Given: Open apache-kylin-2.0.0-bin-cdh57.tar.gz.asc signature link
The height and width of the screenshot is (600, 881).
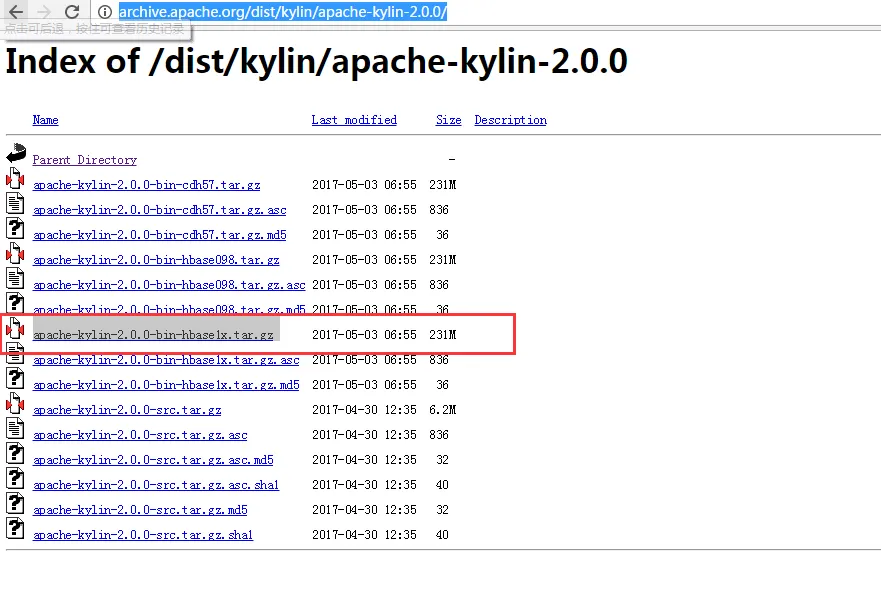Looking at the screenshot, I should click(160, 210).
